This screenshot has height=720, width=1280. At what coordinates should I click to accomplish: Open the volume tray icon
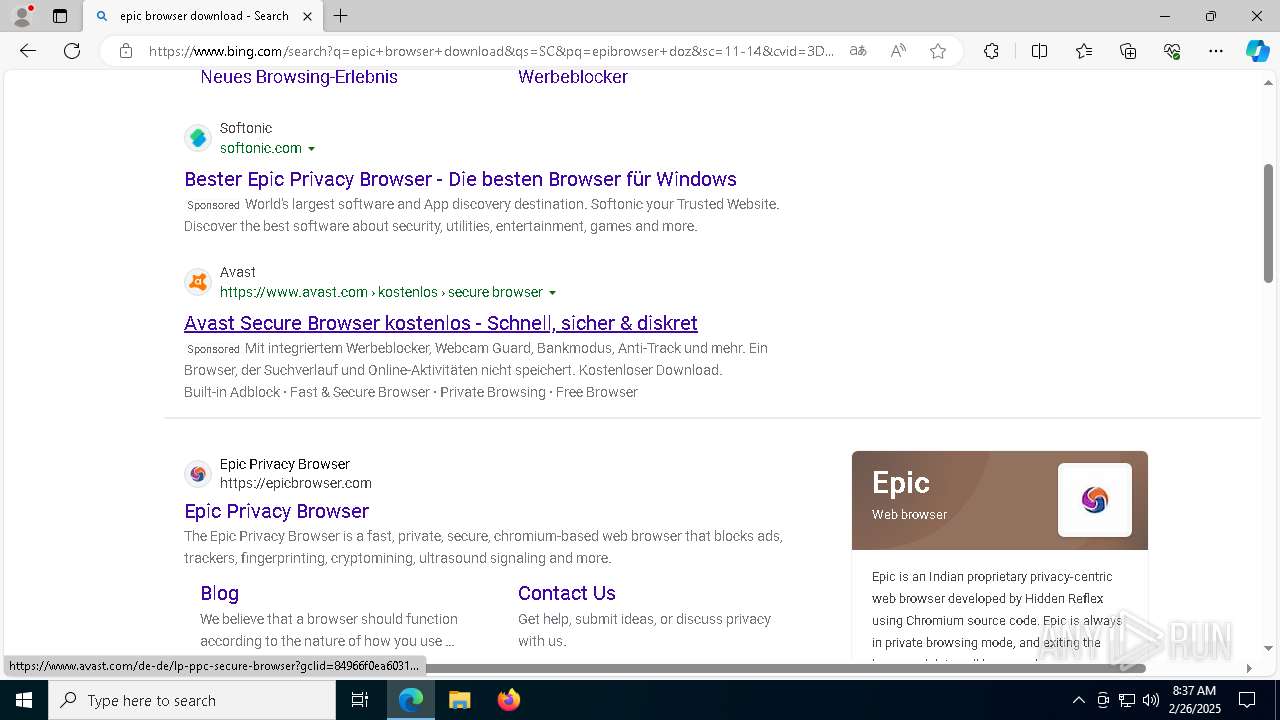click(1151, 700)
